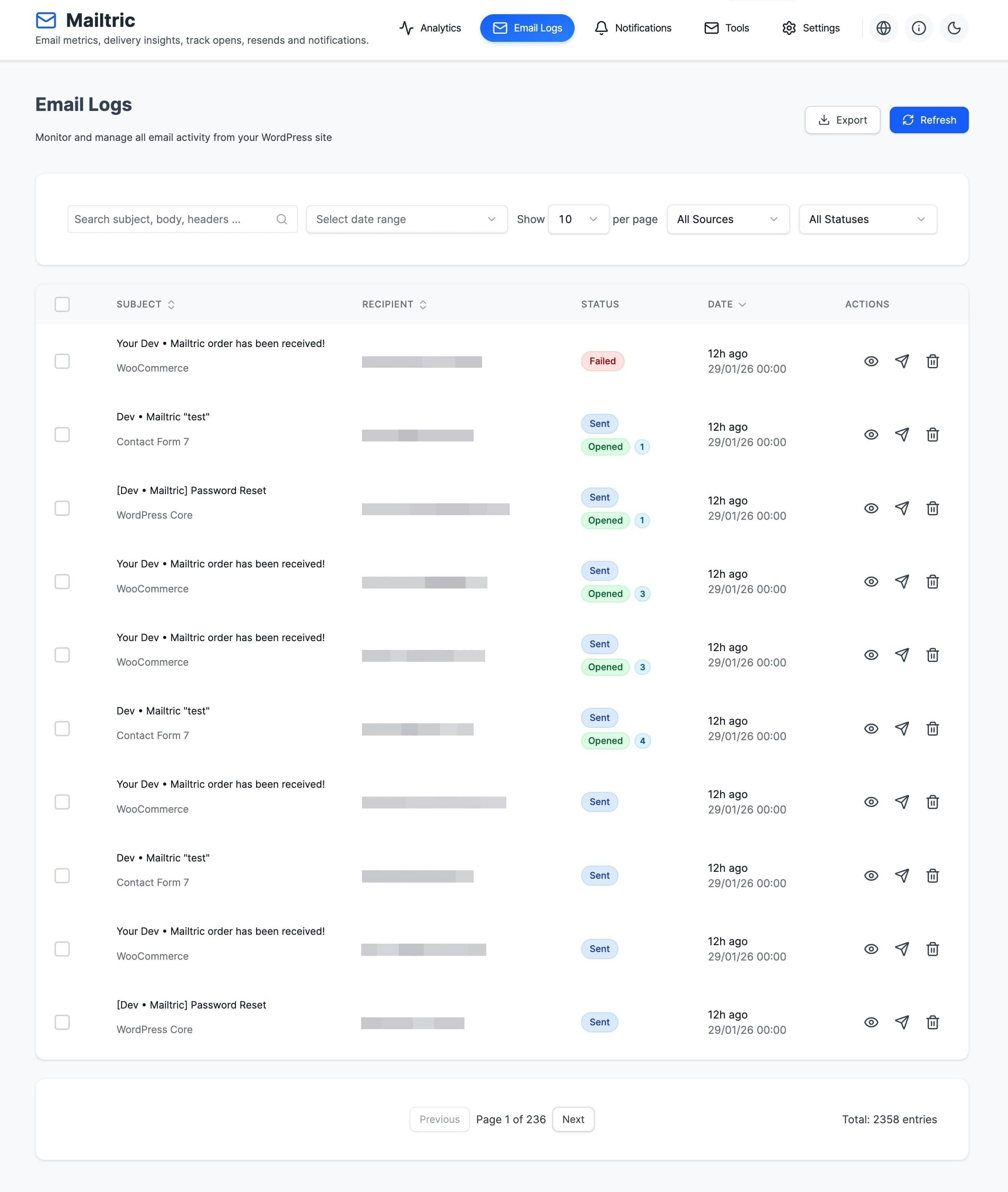Check the select-all checkbox in the table header
This screenshot has width=1008, height=1192.
[x=62, y=304]
